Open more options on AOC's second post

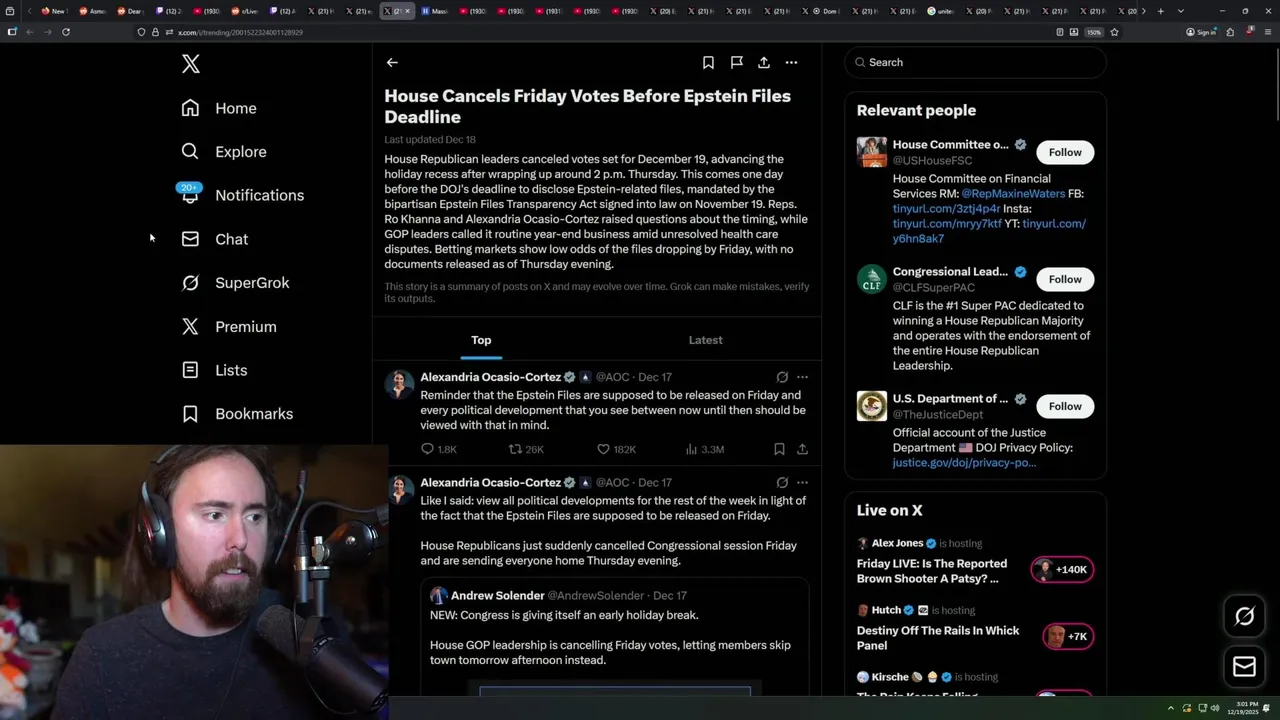802,482
